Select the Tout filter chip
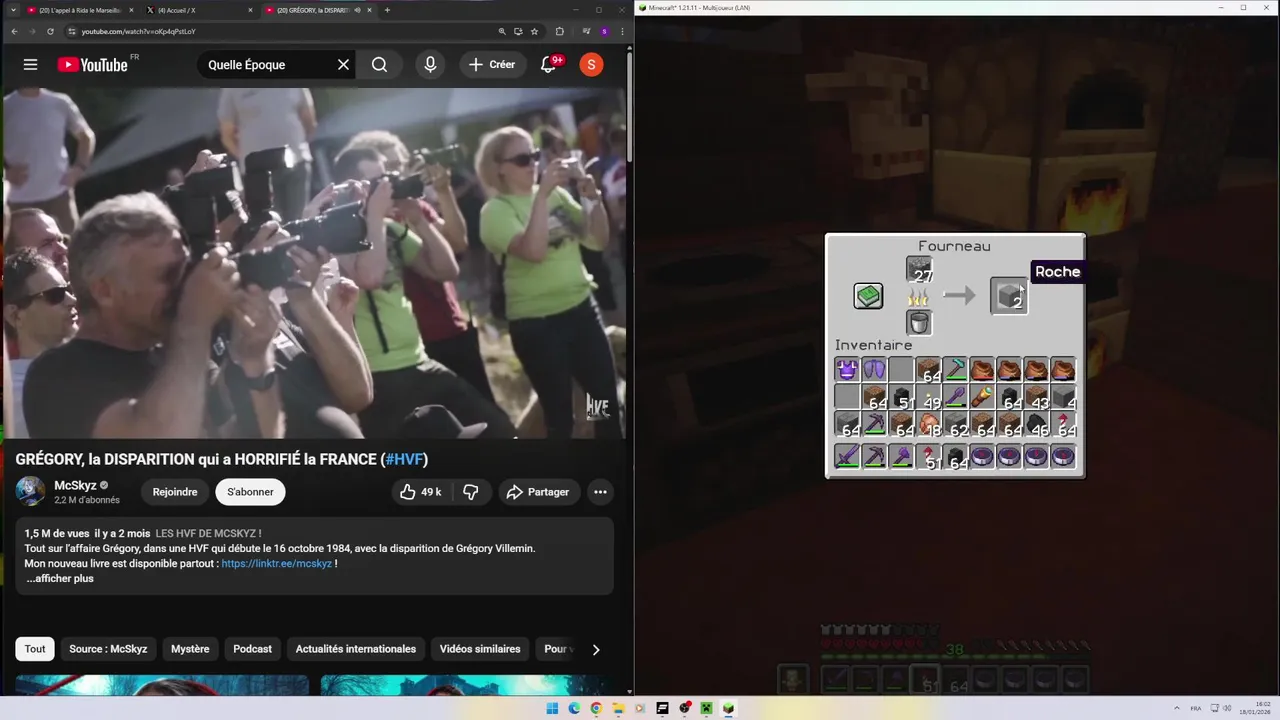This screenshot has height=720, width=1280. [35, 649]
